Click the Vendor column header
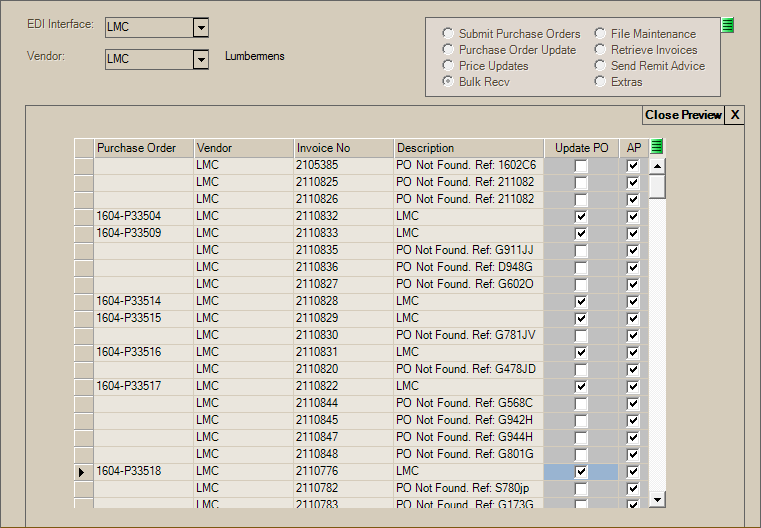 244,148
